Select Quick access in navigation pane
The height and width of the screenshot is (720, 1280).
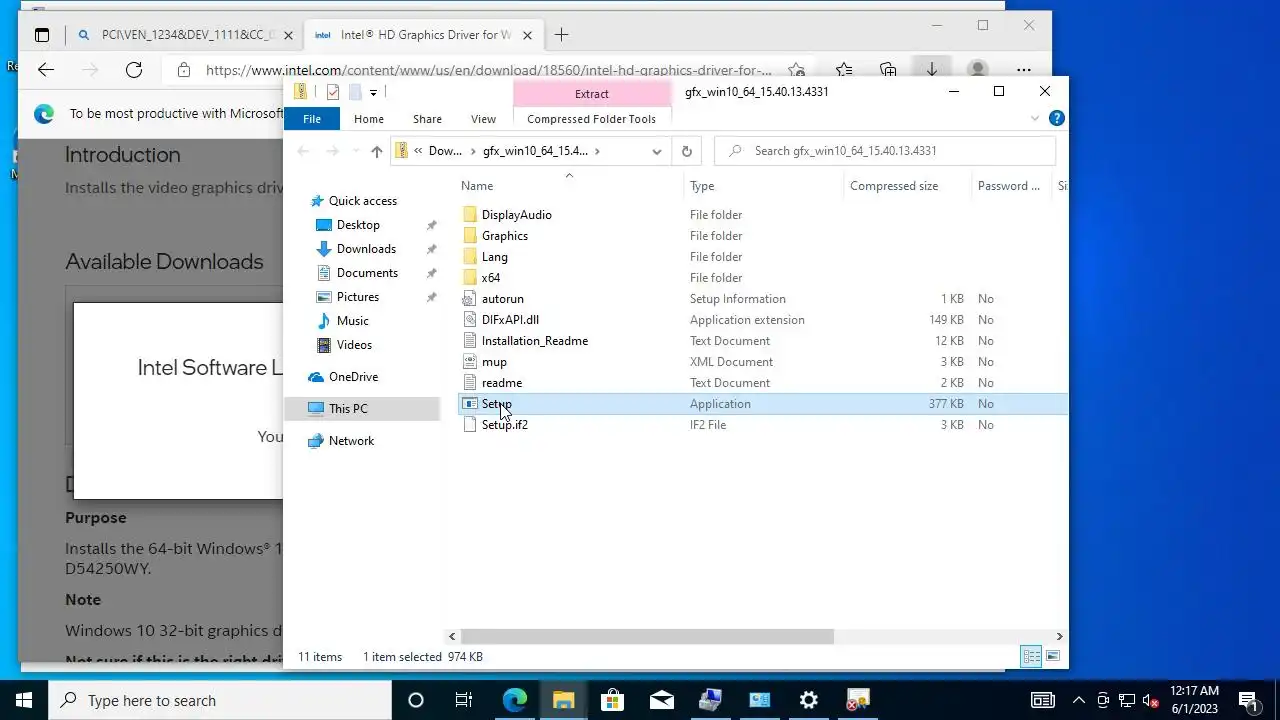(x=362, y=201)
